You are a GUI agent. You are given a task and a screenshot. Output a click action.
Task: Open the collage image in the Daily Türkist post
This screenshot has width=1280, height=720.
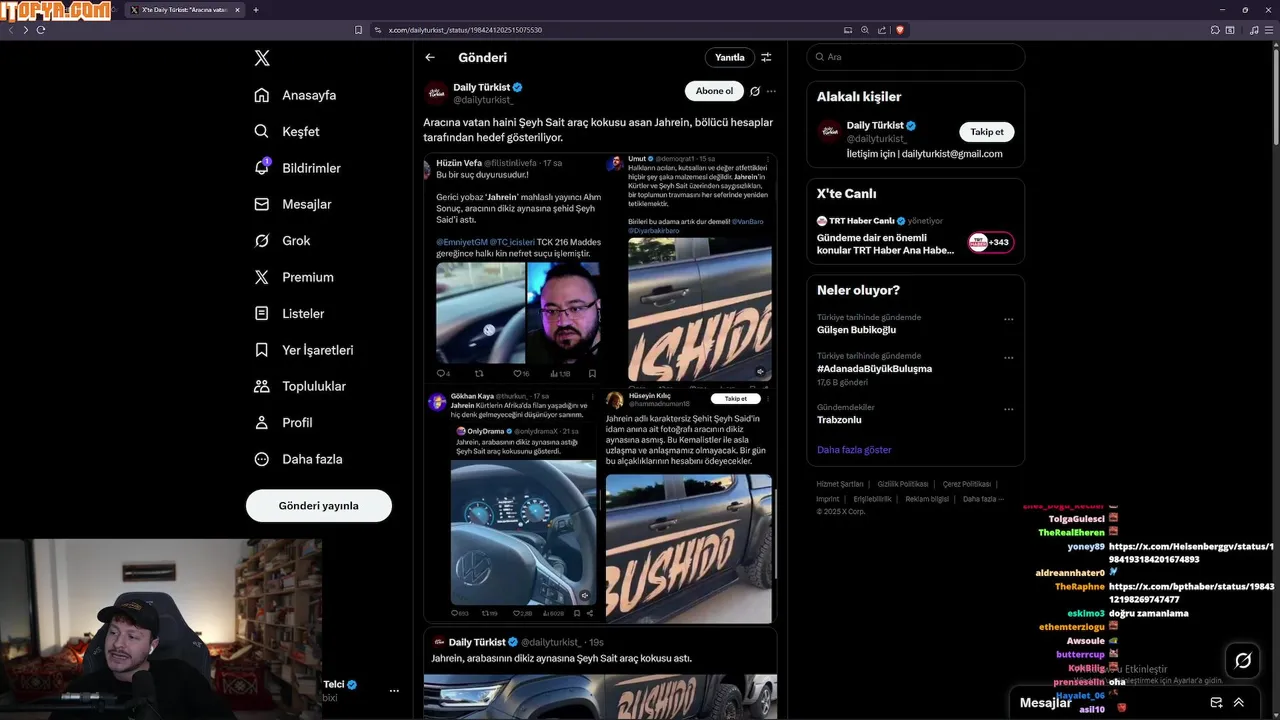pos(600,388)
